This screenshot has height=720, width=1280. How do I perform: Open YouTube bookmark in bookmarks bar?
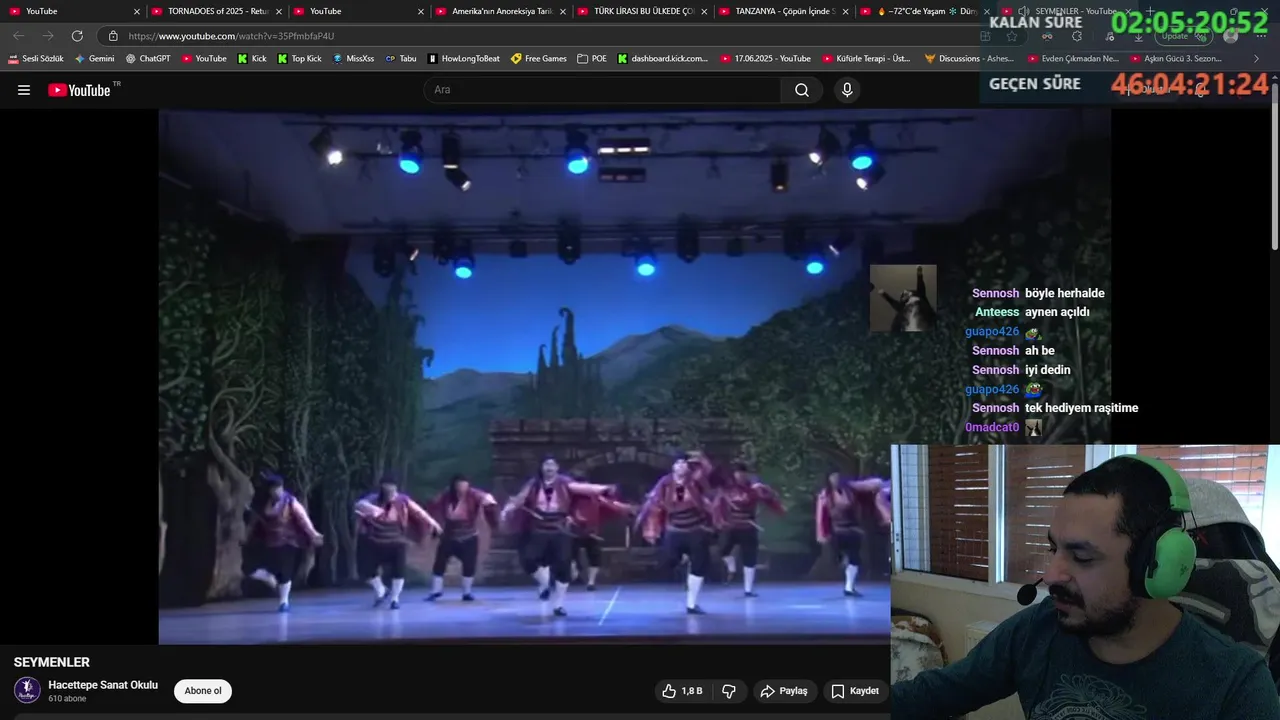[204, 59]
